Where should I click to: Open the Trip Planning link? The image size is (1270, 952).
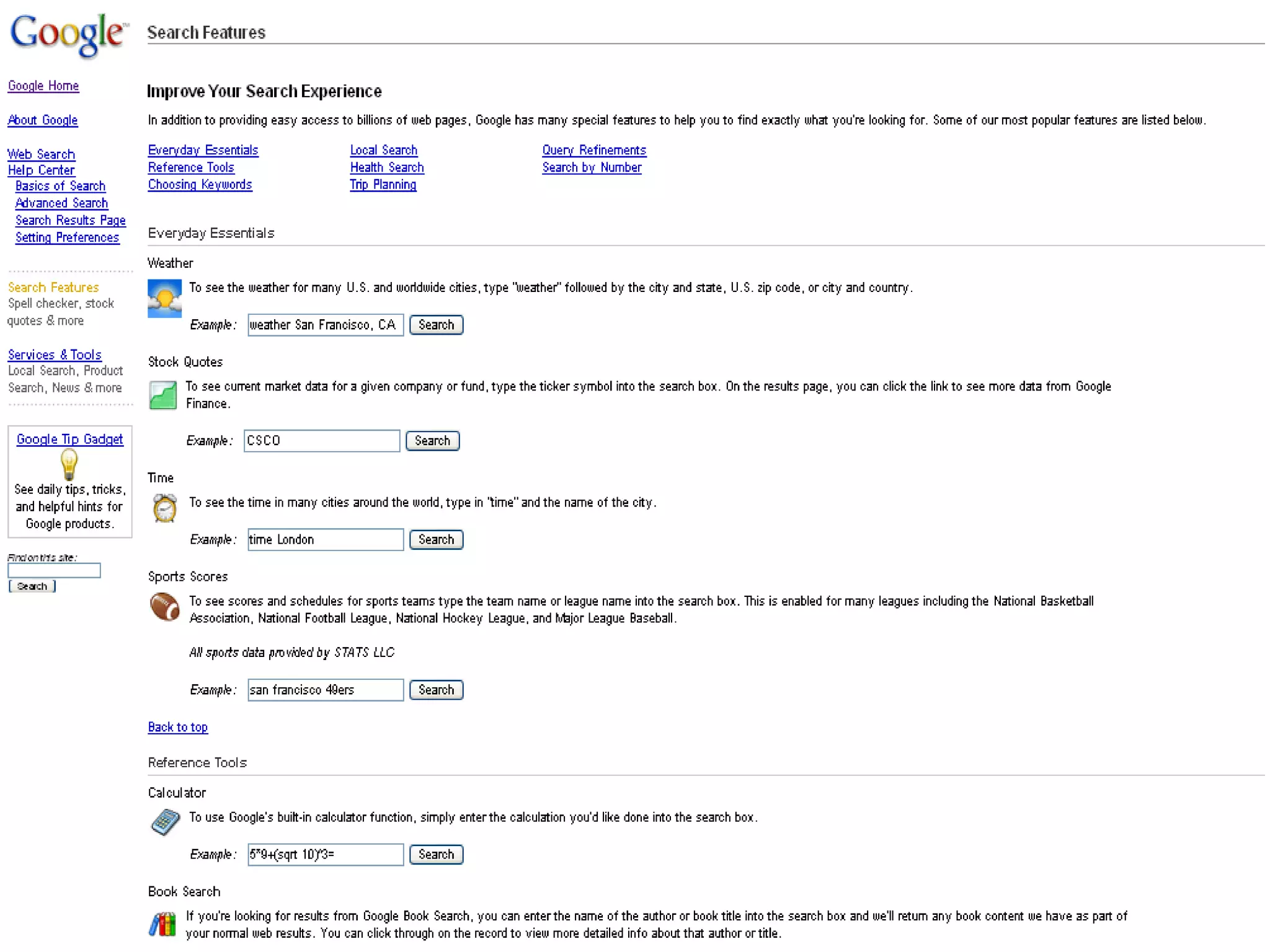pyautogui.click(x=383, y=185)
